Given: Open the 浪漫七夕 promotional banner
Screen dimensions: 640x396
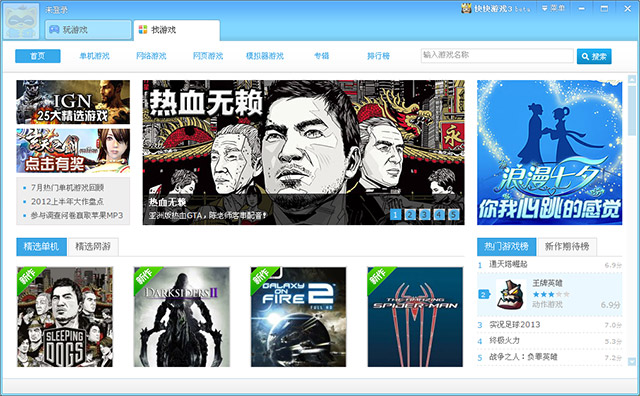Looking at the screenshot, I should (549, 152).
